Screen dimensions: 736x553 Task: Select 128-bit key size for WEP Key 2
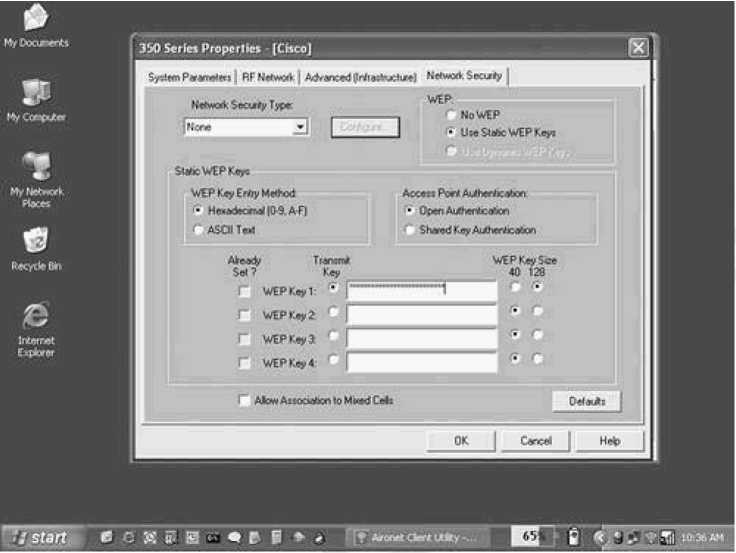click(x=537, y=311)
